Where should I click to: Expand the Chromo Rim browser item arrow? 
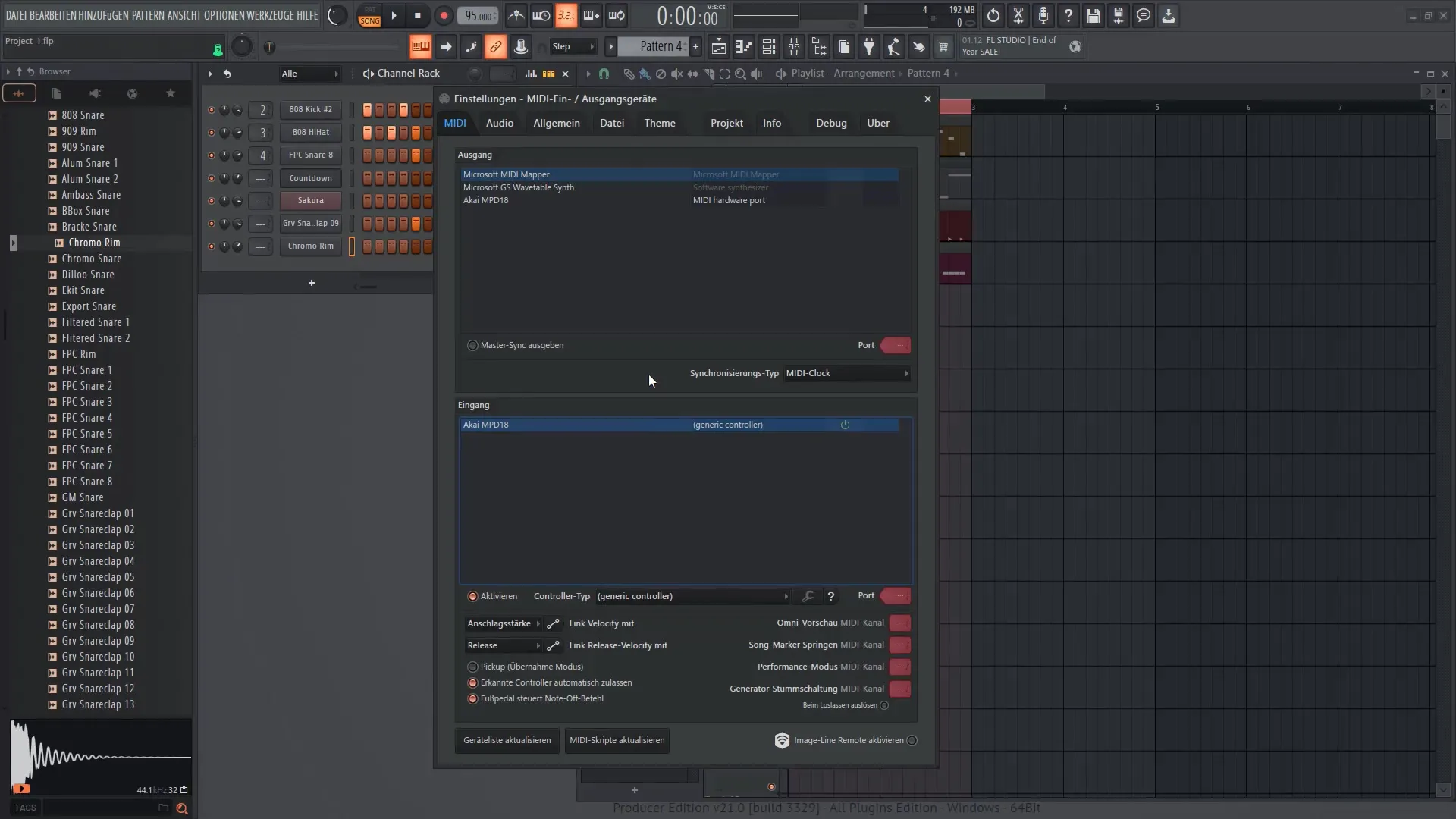coord(13,243)
